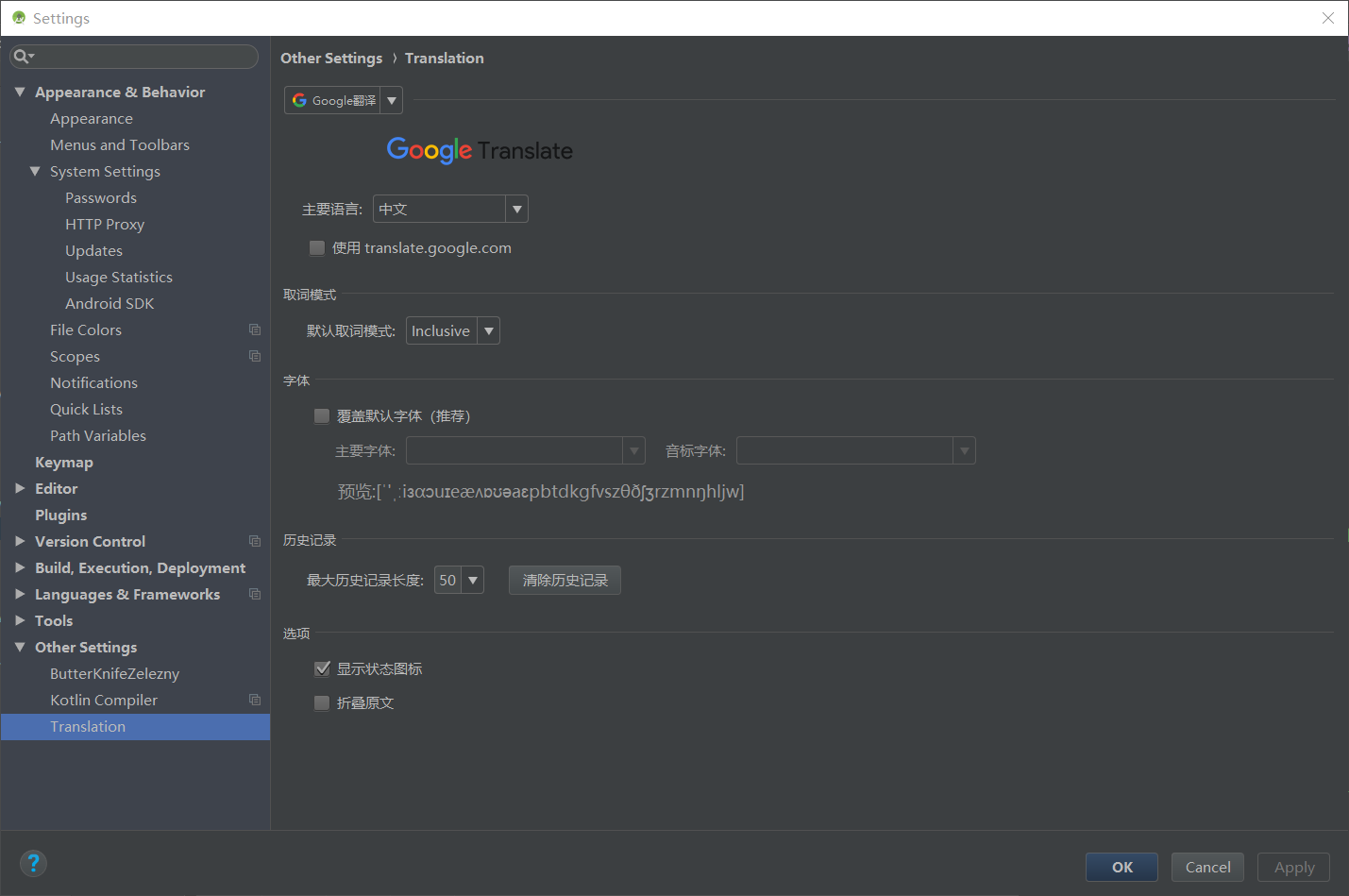The width and height of the screenshot is (1349, 896).
Task: Open the 默认取词模式 dropdown
Action: 488,330
